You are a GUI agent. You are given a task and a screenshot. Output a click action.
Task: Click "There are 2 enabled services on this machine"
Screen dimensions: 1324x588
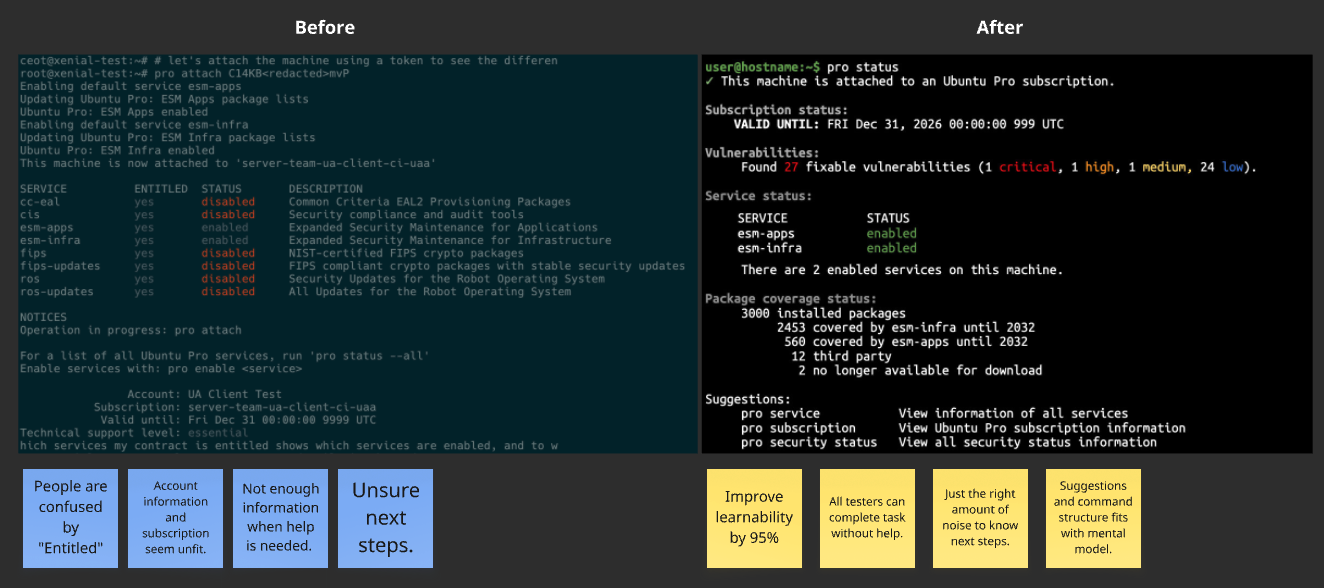902,270
